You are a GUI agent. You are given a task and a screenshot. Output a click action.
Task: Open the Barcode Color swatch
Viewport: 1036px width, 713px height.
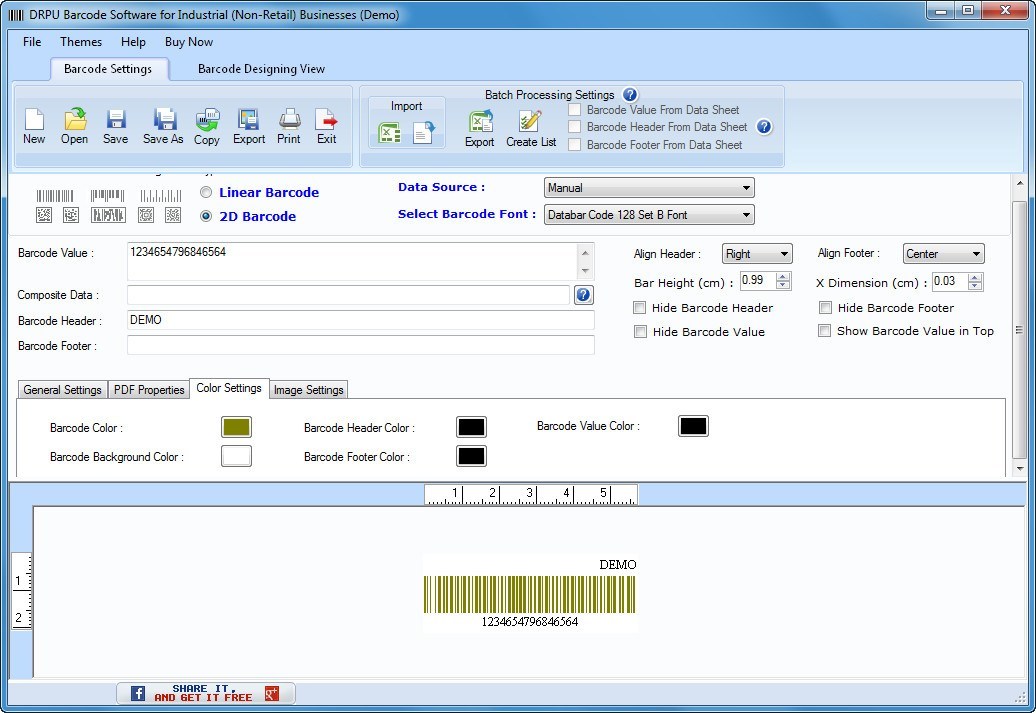coord(235,427)
